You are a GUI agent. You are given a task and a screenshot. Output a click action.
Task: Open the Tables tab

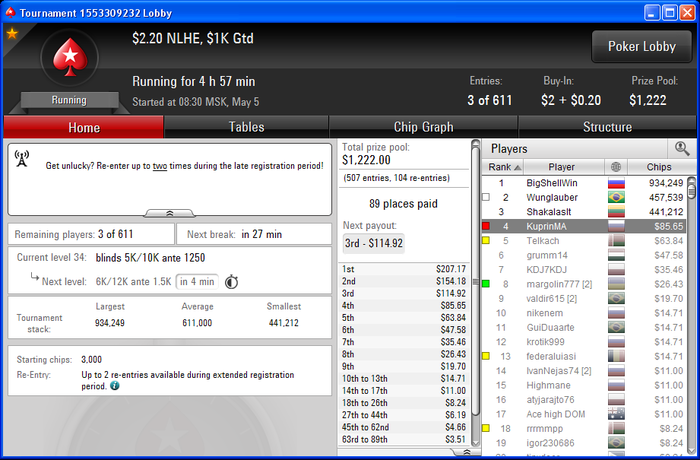[246, 127]
